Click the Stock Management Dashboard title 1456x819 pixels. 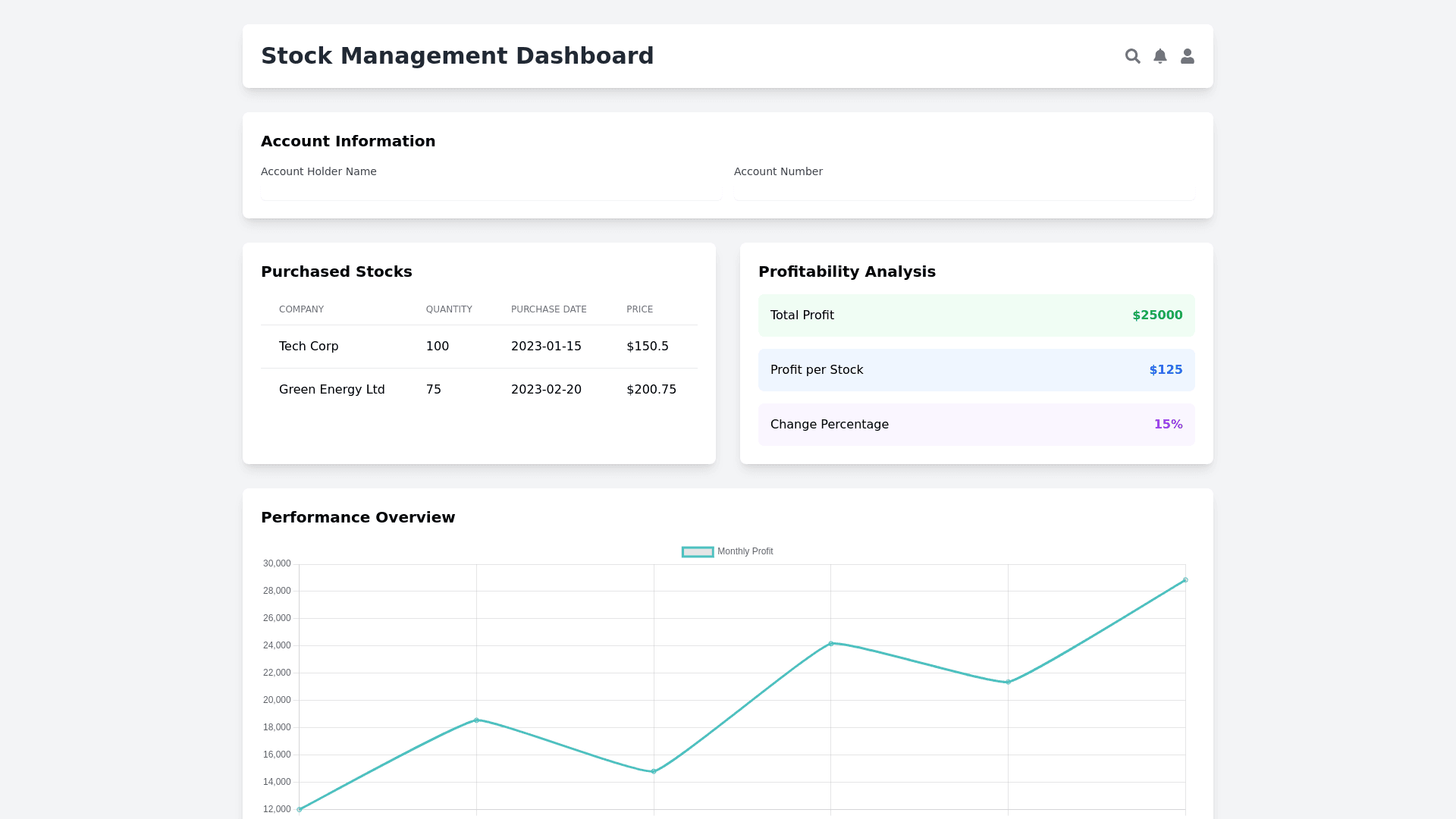(x=457, y=56)
